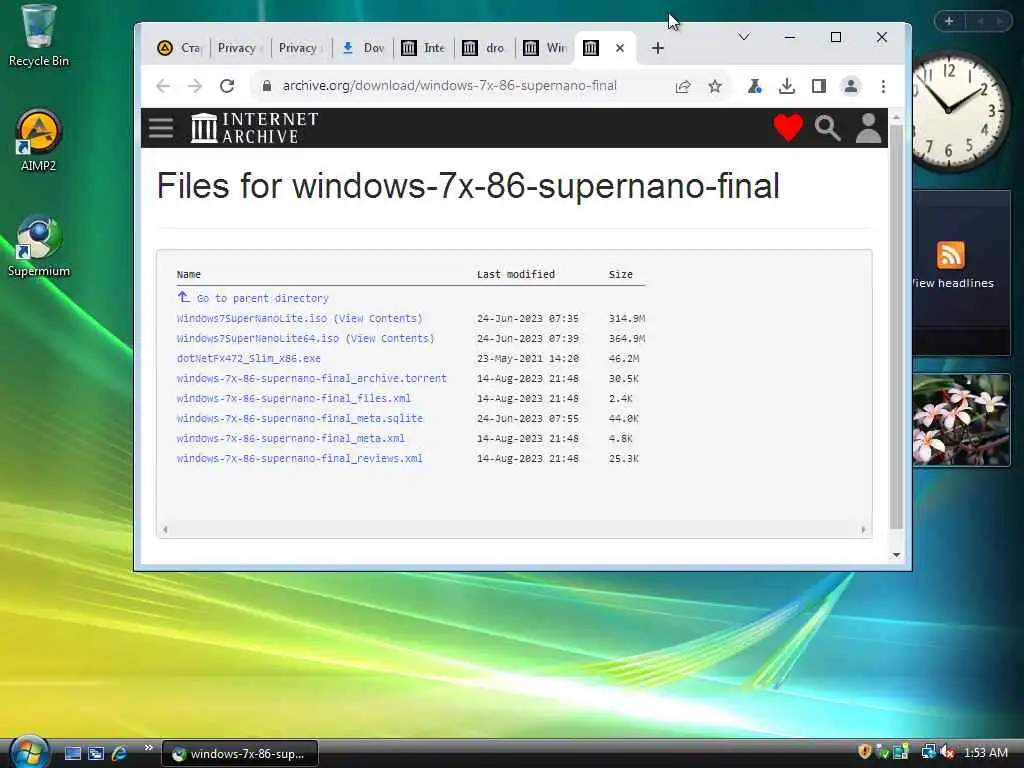Download dotNetFx472_Slim_x86.exe
Screen dimensions: 1024x768
(x=248, y=359)
